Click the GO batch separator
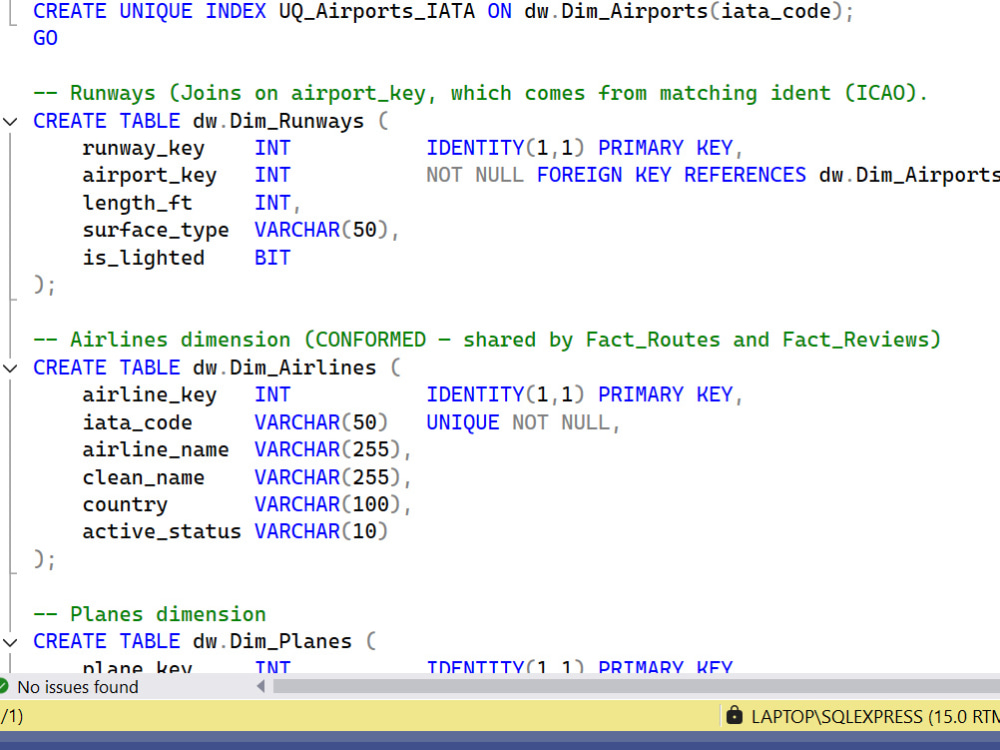Image resolution: width=1000 pixels, height=750 pixels. [45, 38]
